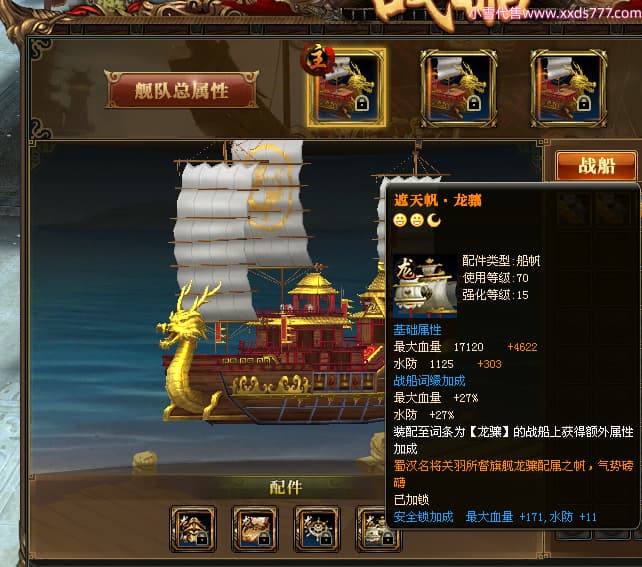Image resolution: width=642 pixels, height=567 pixels.
Task: Select the third dragon warship slot
Action: [x=568, y=88]
